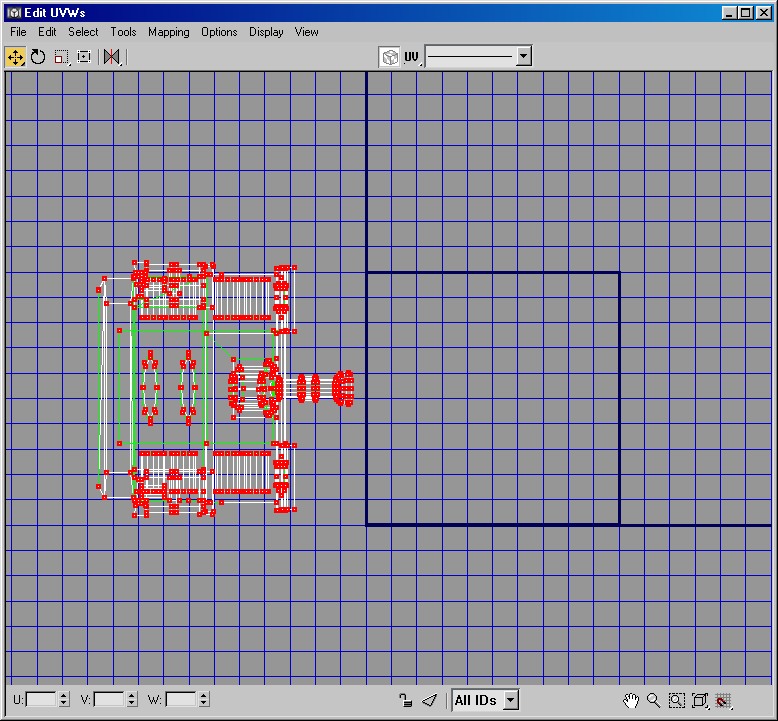Open the Display menu
This screenshot has width=778, height=721.
[266, 32]
